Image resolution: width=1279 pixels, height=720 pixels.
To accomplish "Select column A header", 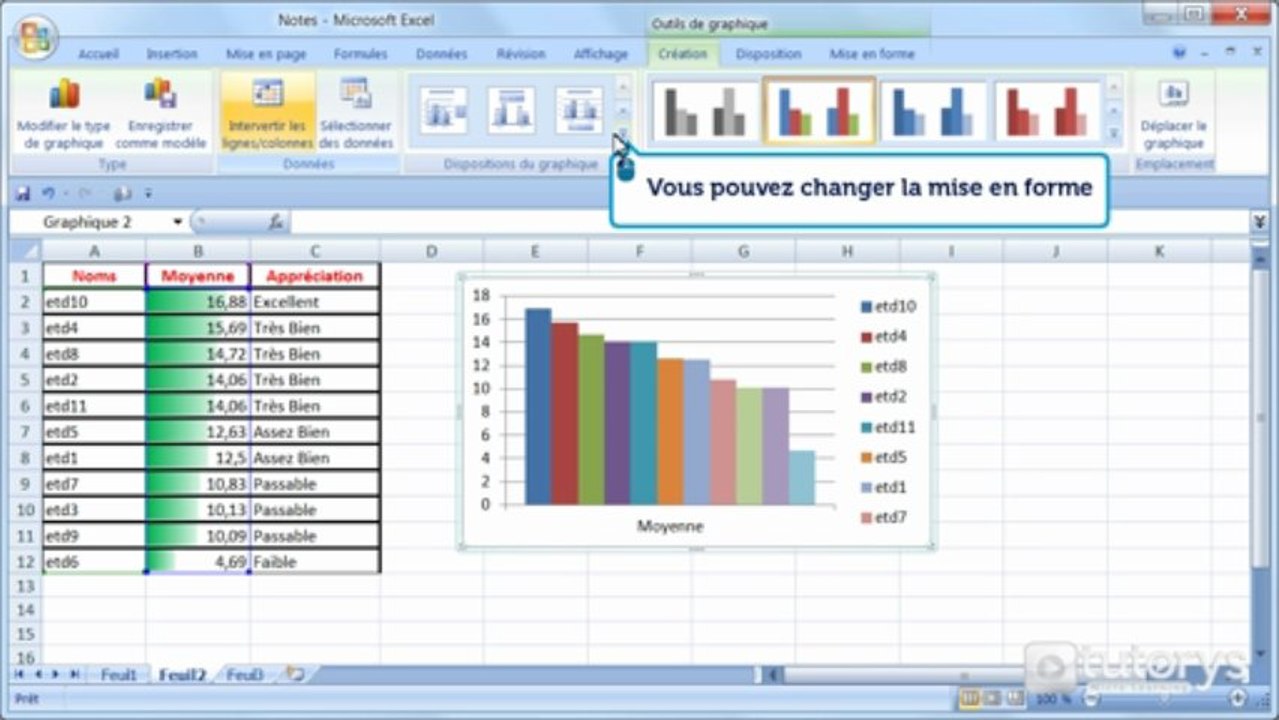I will 94,251.
